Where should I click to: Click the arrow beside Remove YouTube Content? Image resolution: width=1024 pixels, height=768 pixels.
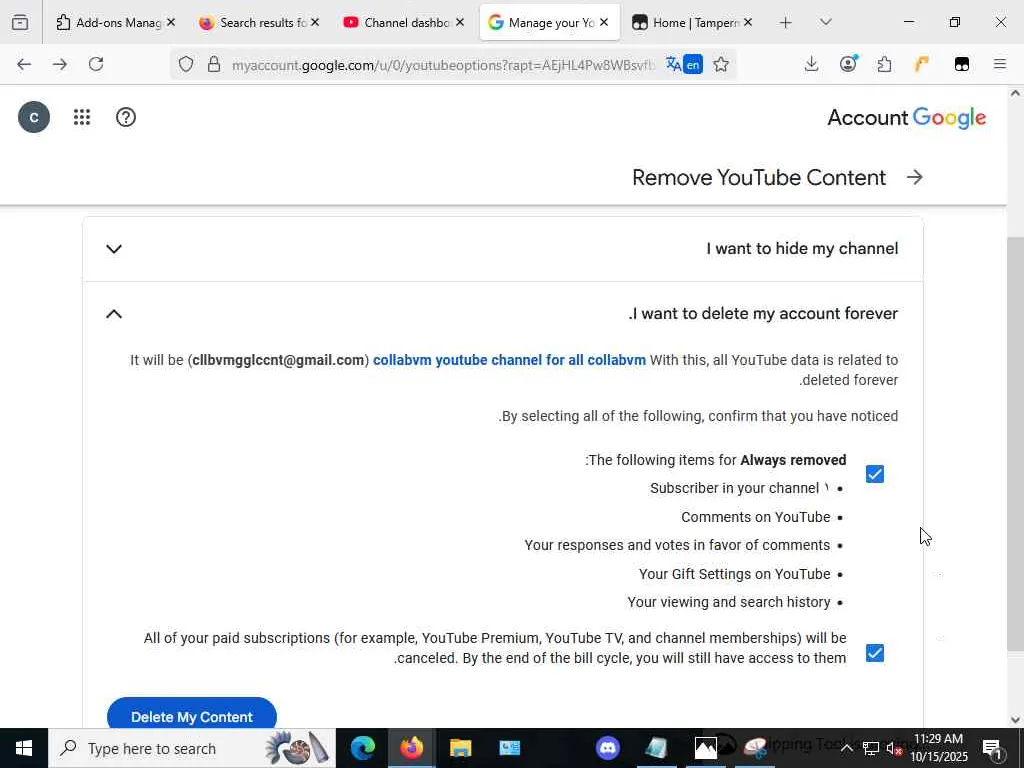(915, 177)
